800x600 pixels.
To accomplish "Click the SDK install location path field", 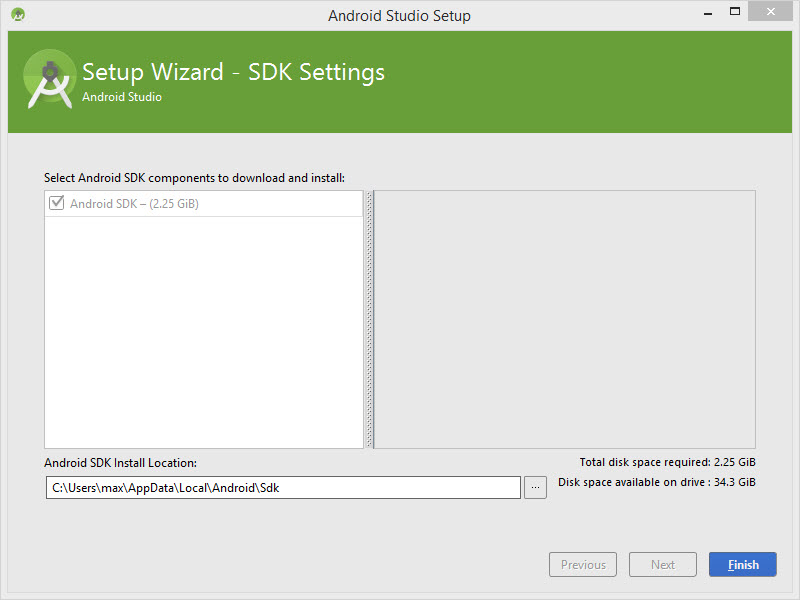I will [x=283, y=488].
